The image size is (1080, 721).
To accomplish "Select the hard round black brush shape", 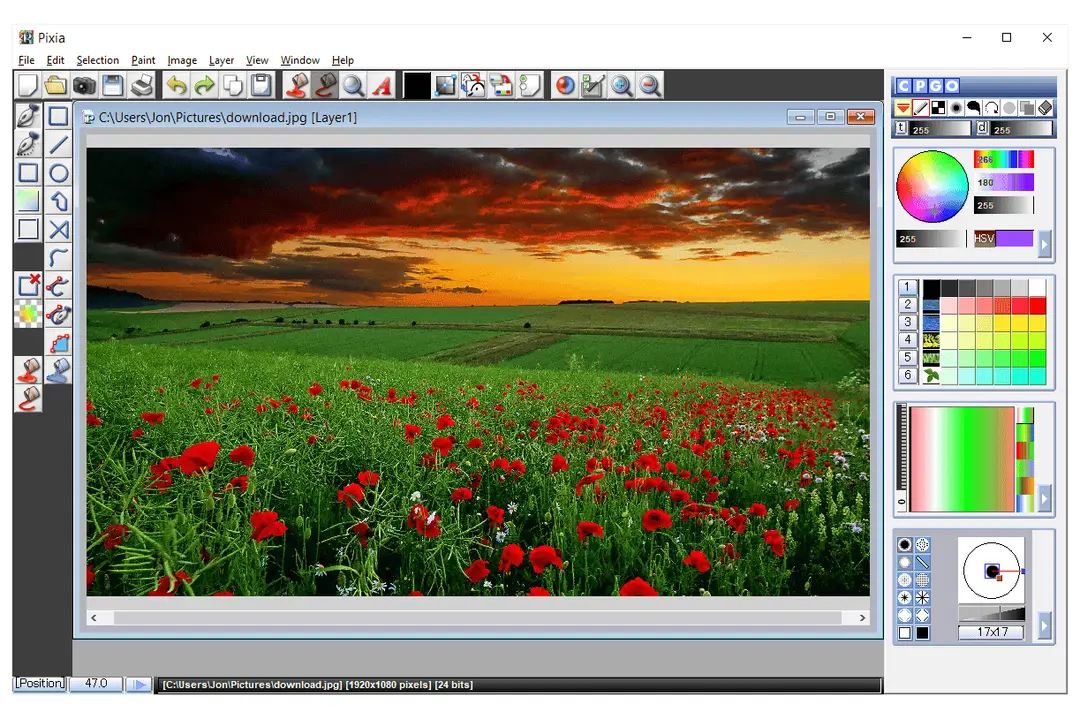I will click(904, 545).
